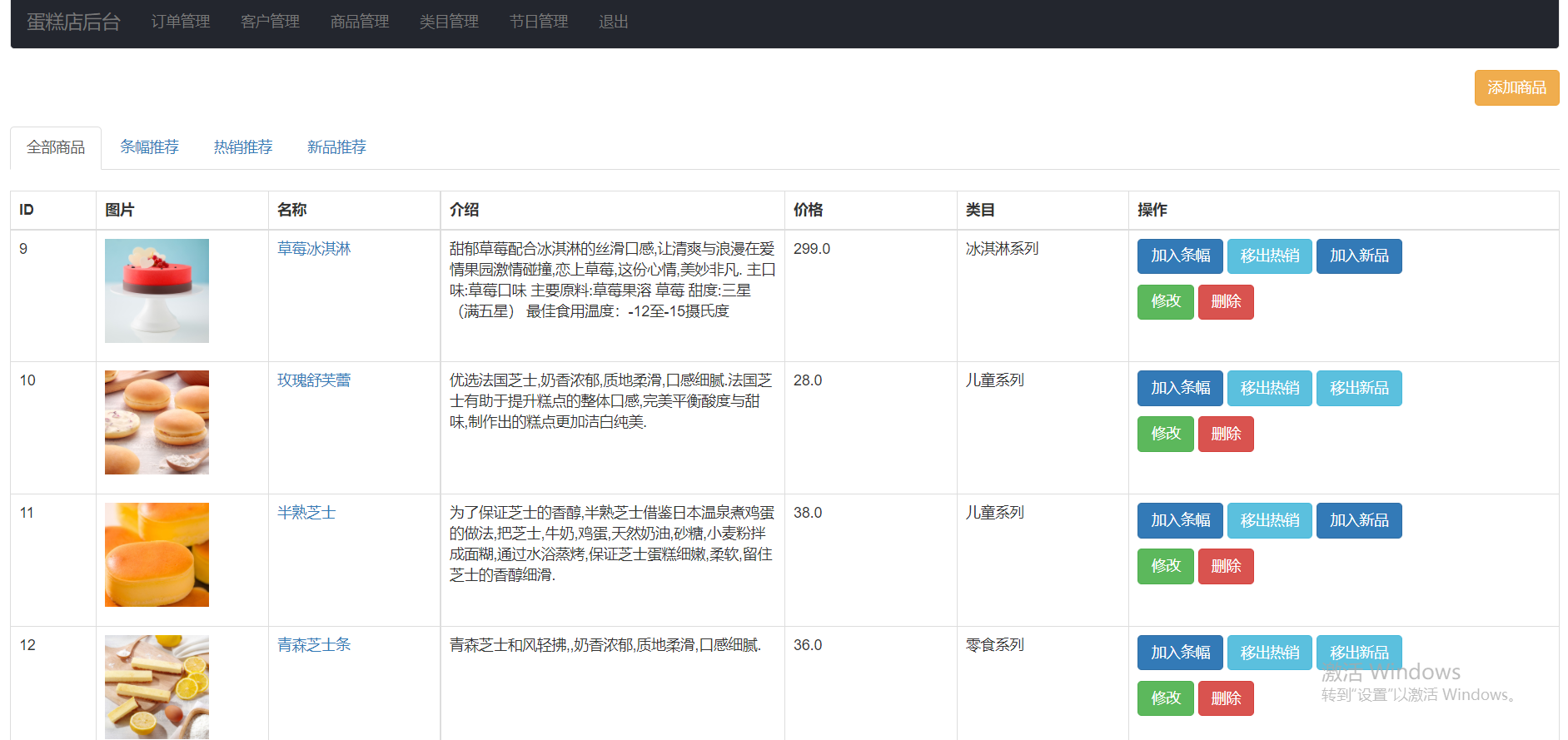Click 加入新品 for 半熟芝士
Viewport: 1568px width, 740px height.
(1359, 521)
